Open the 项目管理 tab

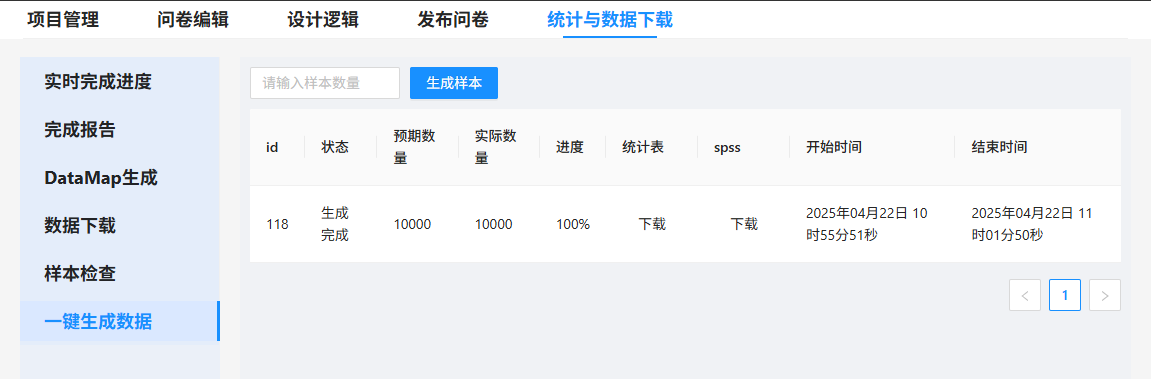62,20
